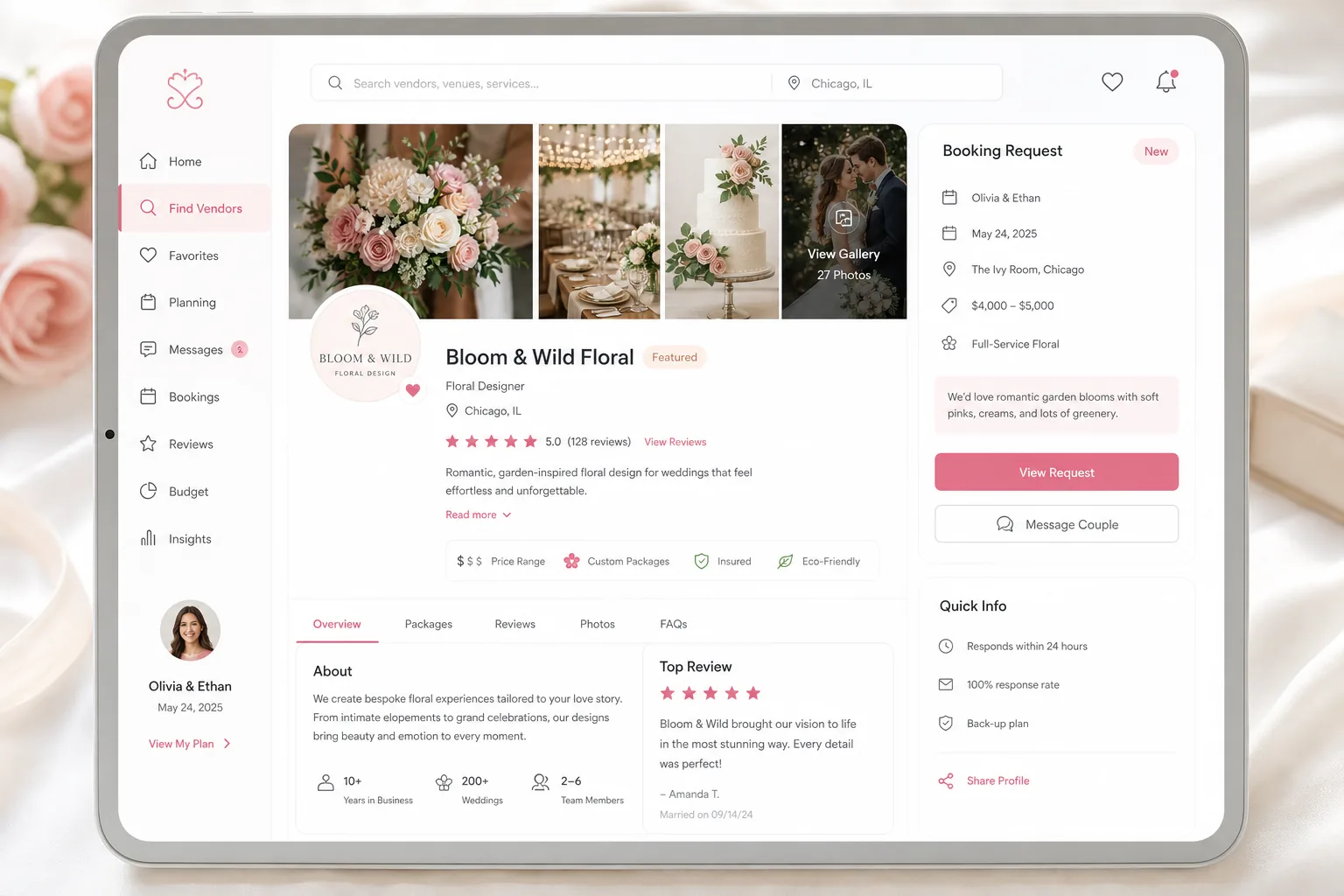Click the Bookings calendar icon in sidebar

pos(149,396)
